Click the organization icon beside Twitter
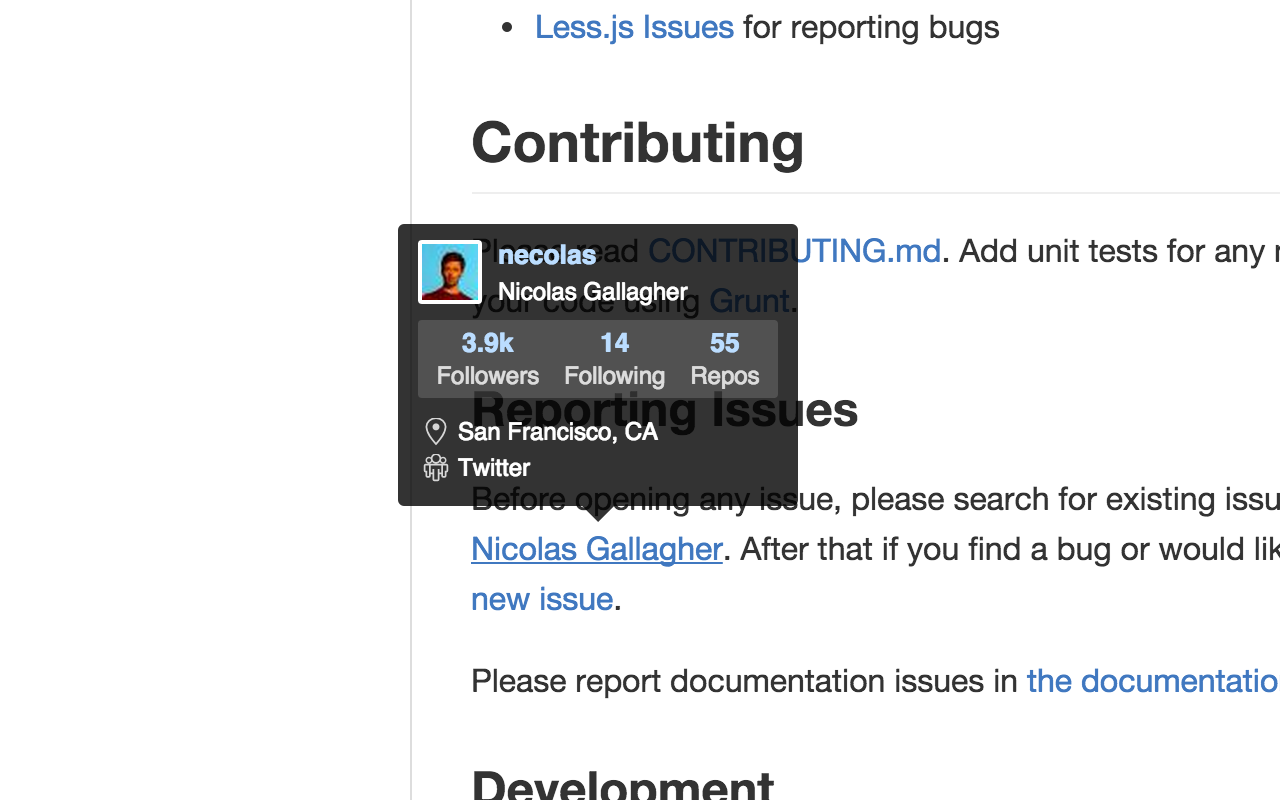 point(436,467)
